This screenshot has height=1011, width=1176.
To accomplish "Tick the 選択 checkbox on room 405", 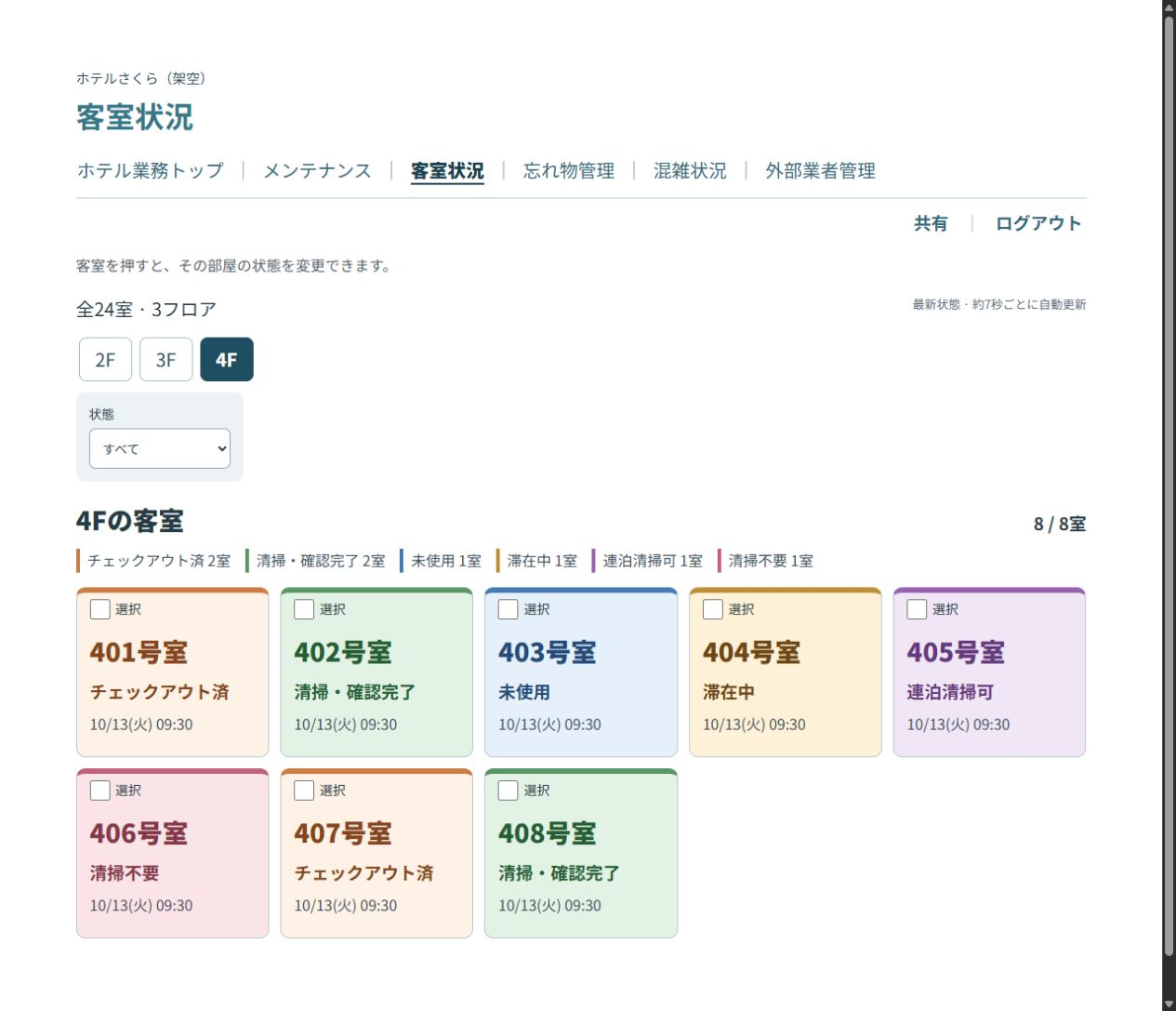I will pyautogui.click(x=917, y=609).
